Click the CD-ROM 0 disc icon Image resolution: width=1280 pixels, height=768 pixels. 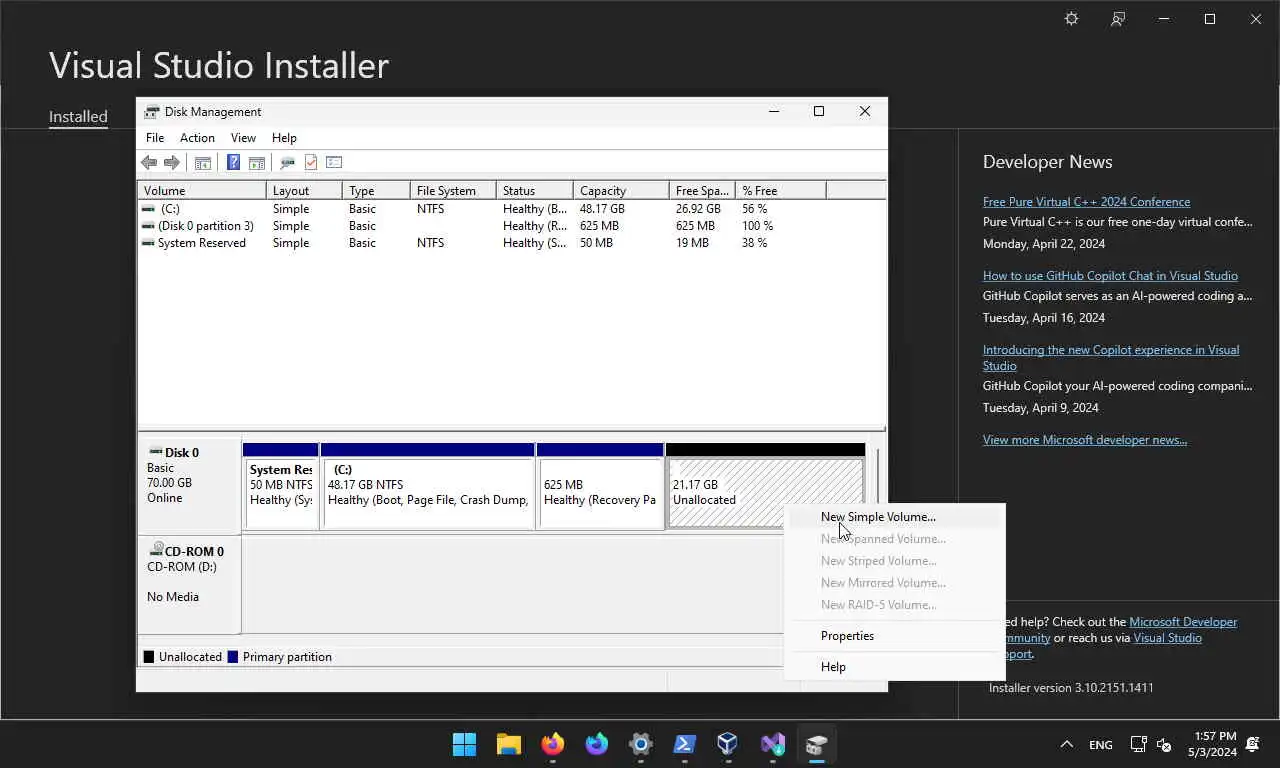pos(156,550)
